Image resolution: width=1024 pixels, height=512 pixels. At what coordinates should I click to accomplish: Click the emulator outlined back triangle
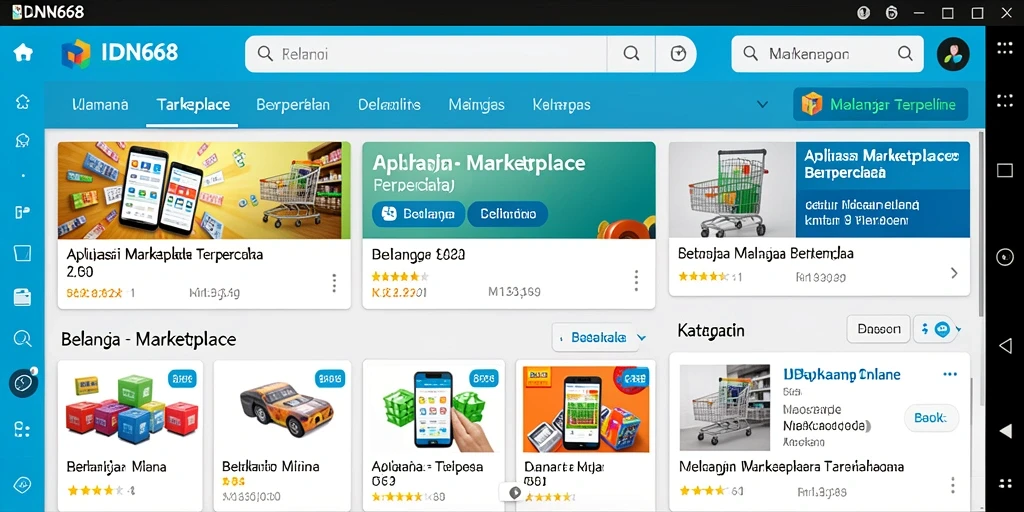(1004, 346)
